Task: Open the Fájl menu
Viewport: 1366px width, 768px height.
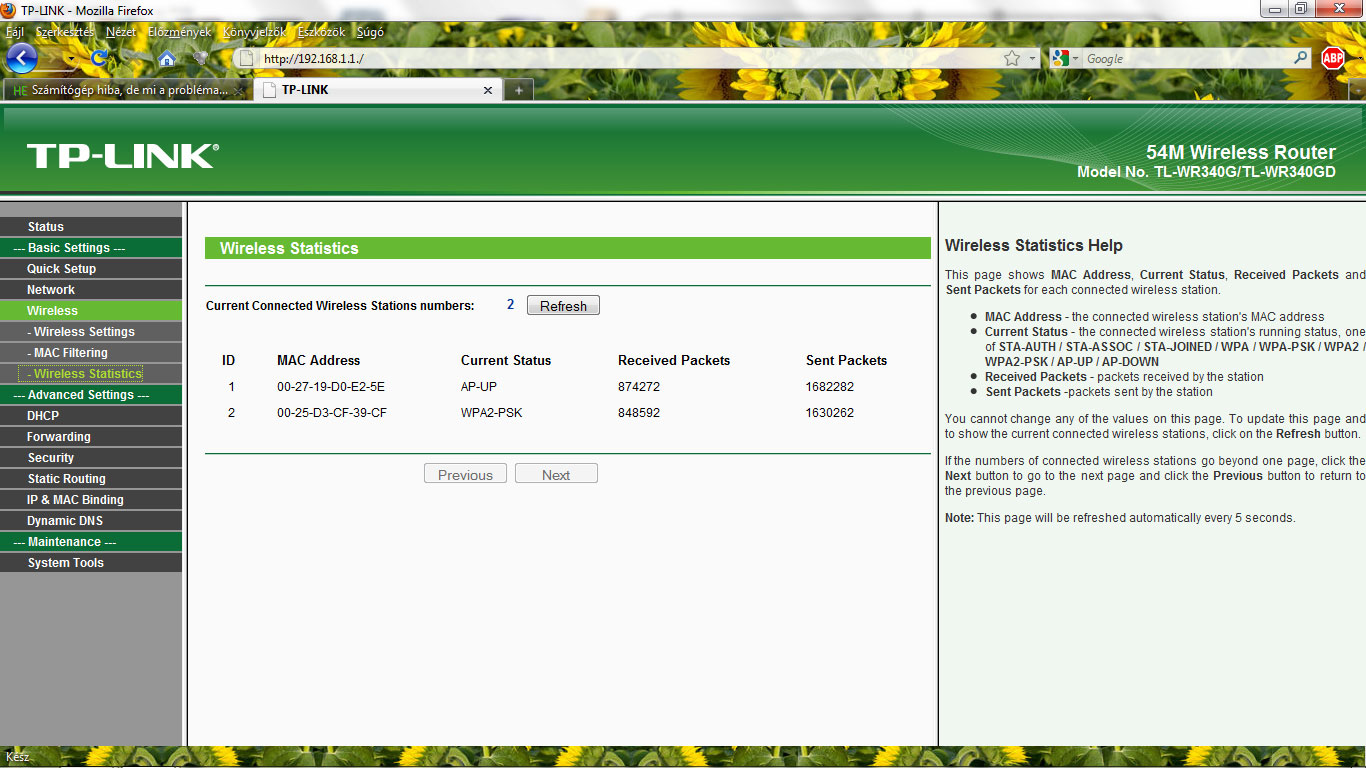Action: 15,32
